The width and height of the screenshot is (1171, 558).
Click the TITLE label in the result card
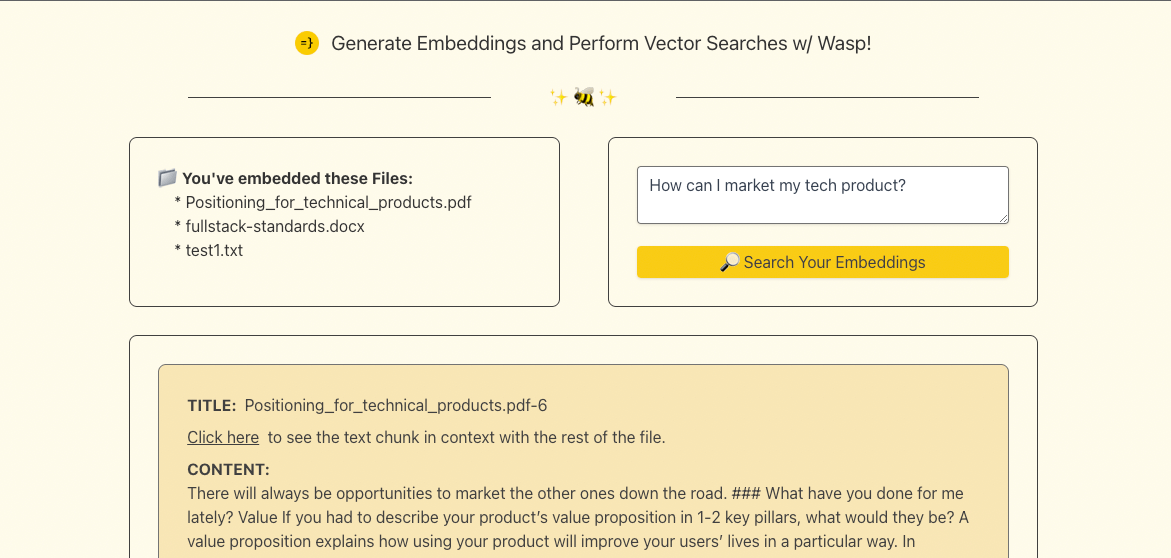click(x=212, y=405)
